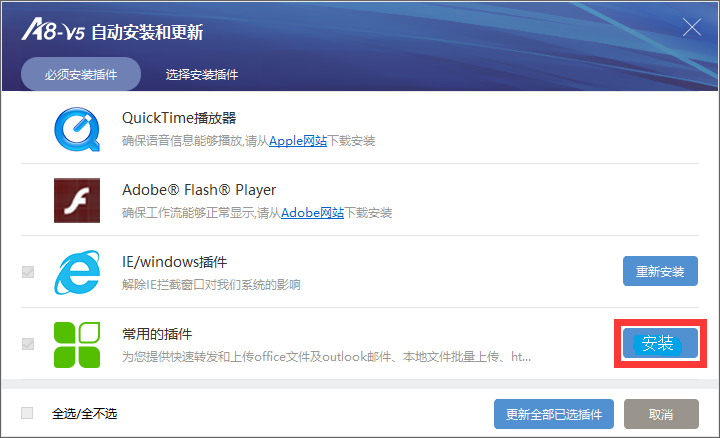
Task: Click the QuickTime player icon
Action: click(77, 129)
